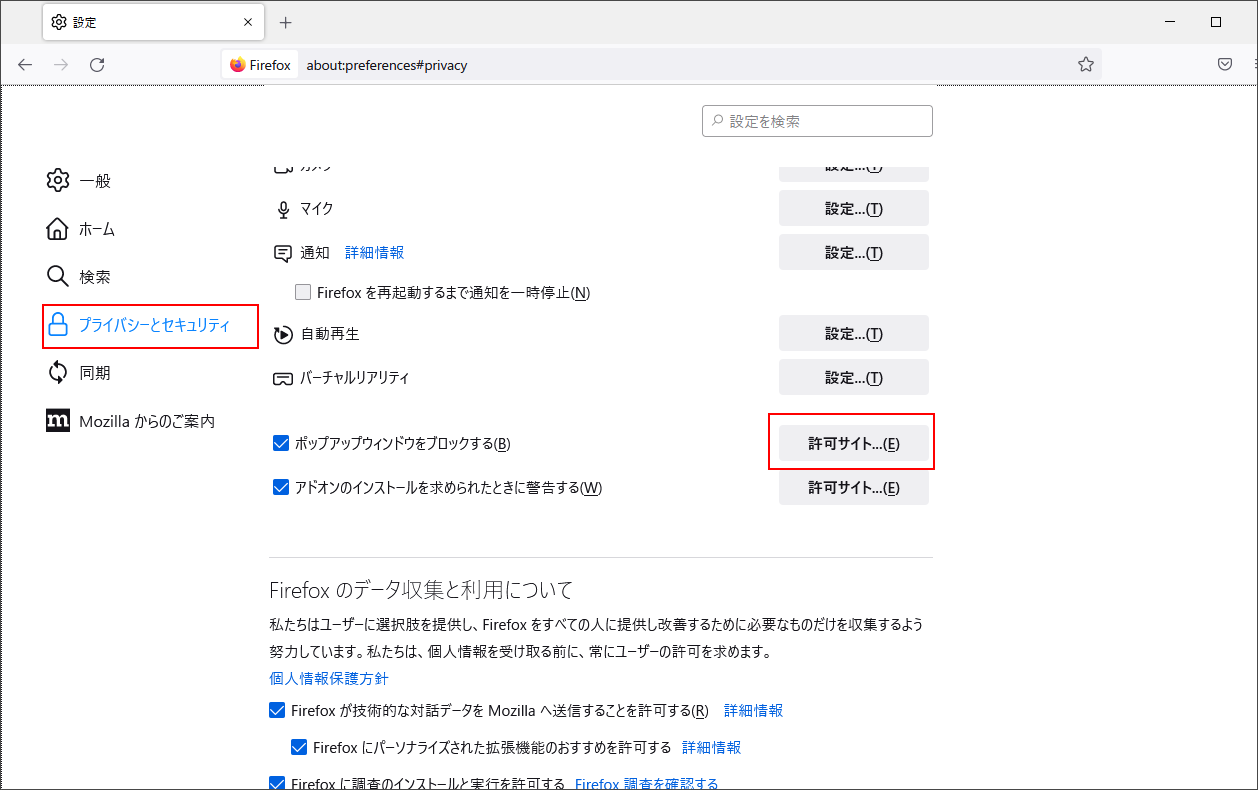
Task: Uncheck Firefox の技術的な対話データ送信許可
Action: tap(276, 710)
